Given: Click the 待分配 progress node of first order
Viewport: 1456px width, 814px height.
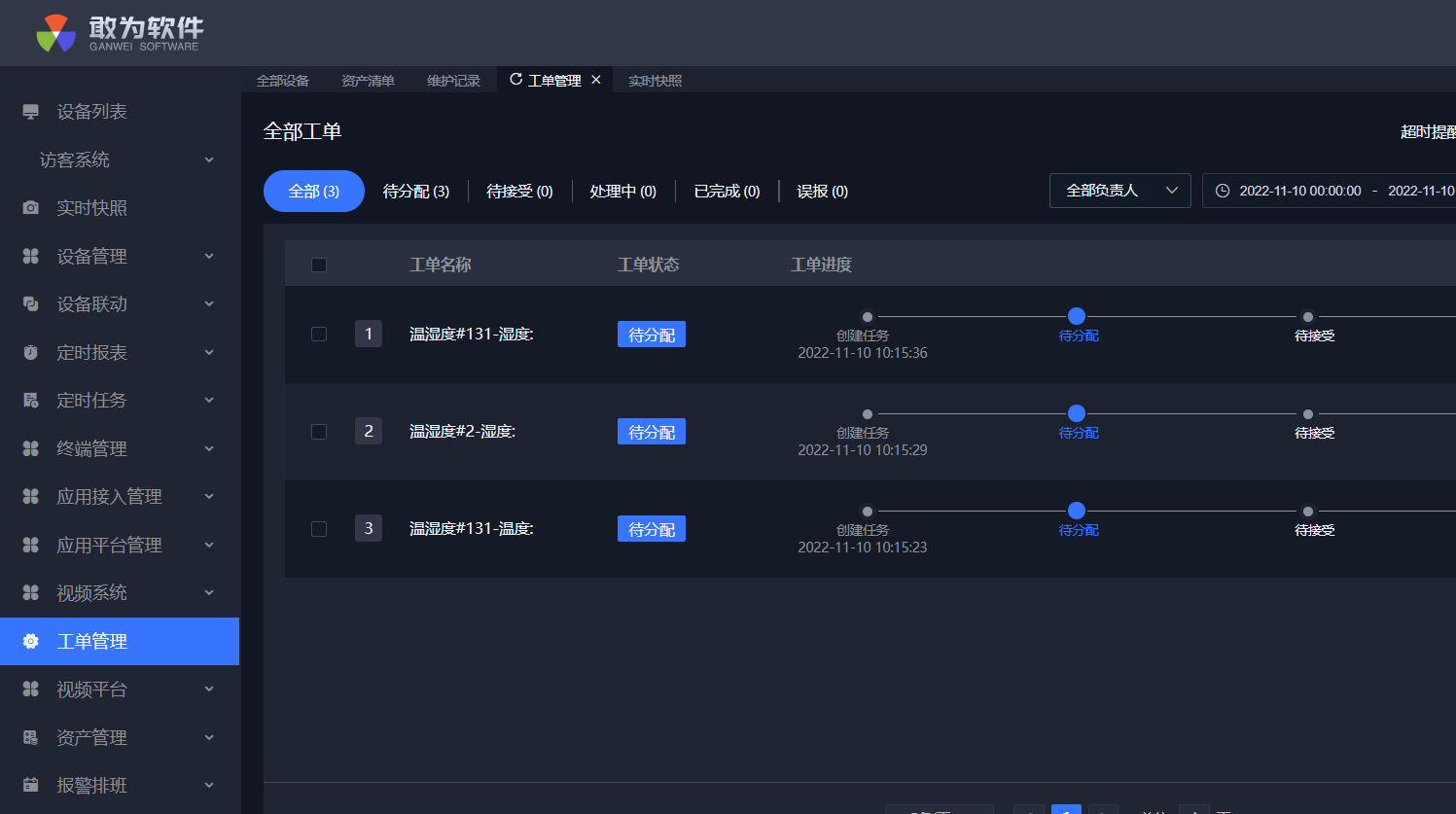Looking at the screenshot, I should click(1077, 316).
